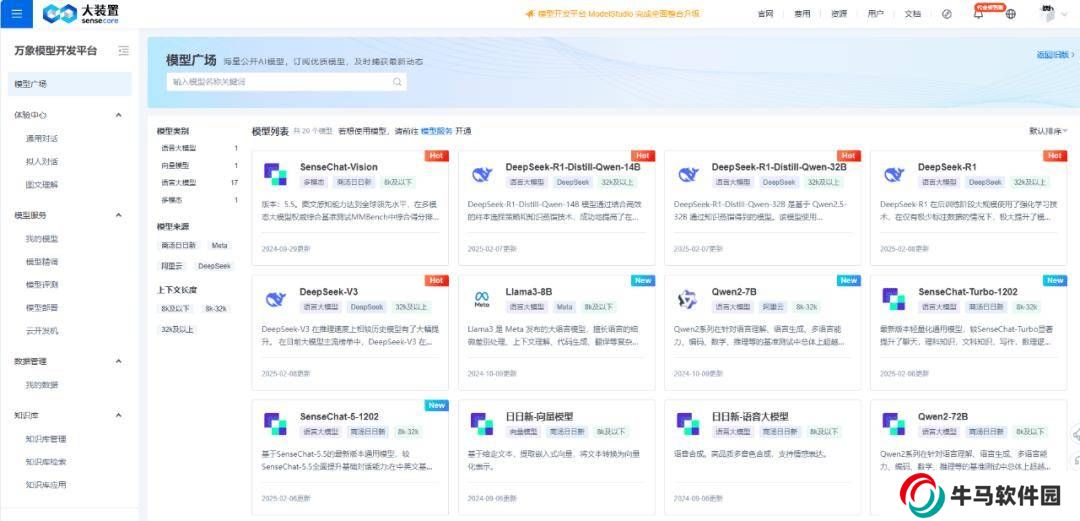Viewport: 1080px width, 521px height.
Task: Click the model name search input field
Action: point(278,82)
